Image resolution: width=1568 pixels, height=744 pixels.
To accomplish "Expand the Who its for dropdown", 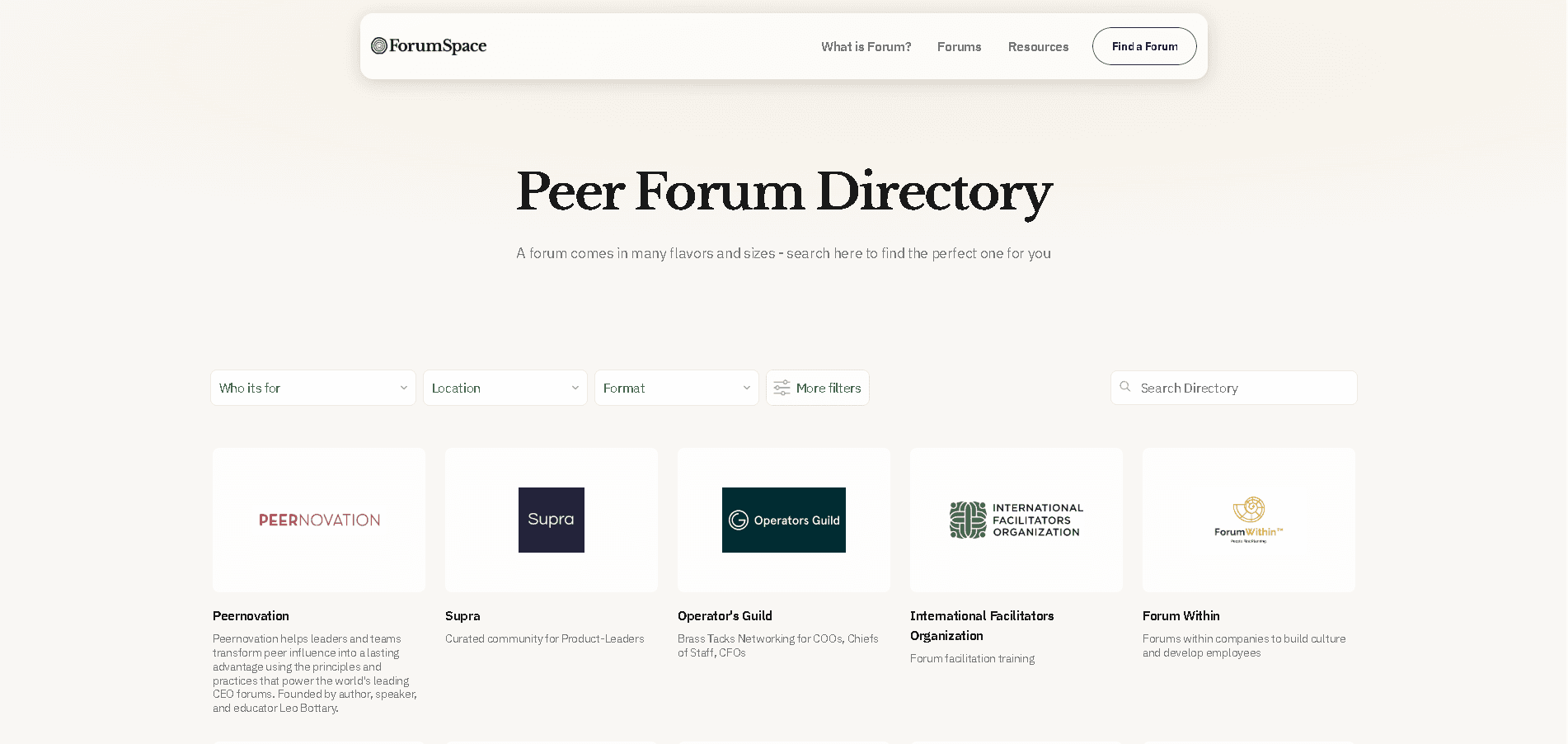I will pyautogui.click(x=313, y=388).
